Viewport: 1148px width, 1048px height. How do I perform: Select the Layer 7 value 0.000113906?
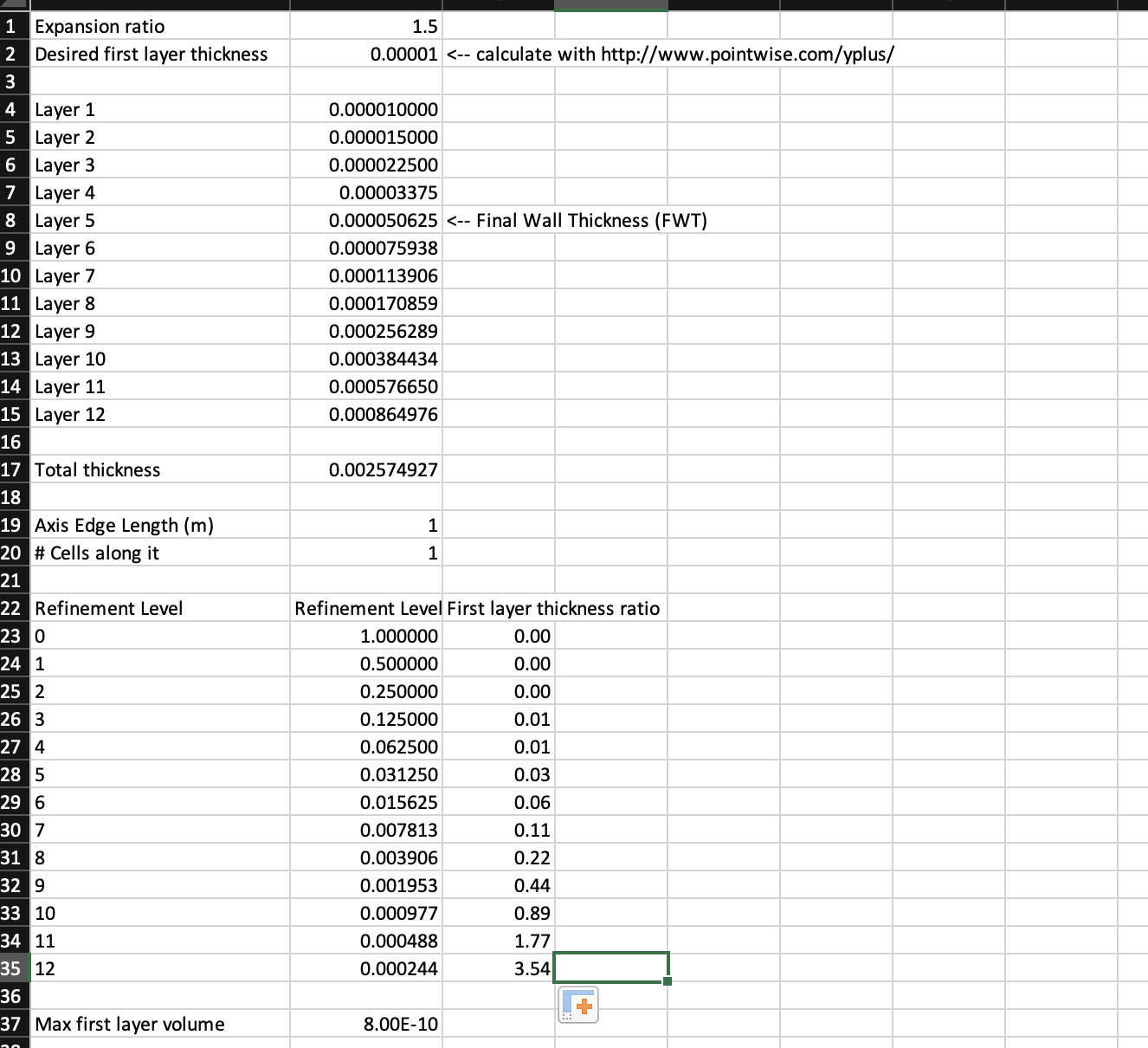(x=366, y=276)
